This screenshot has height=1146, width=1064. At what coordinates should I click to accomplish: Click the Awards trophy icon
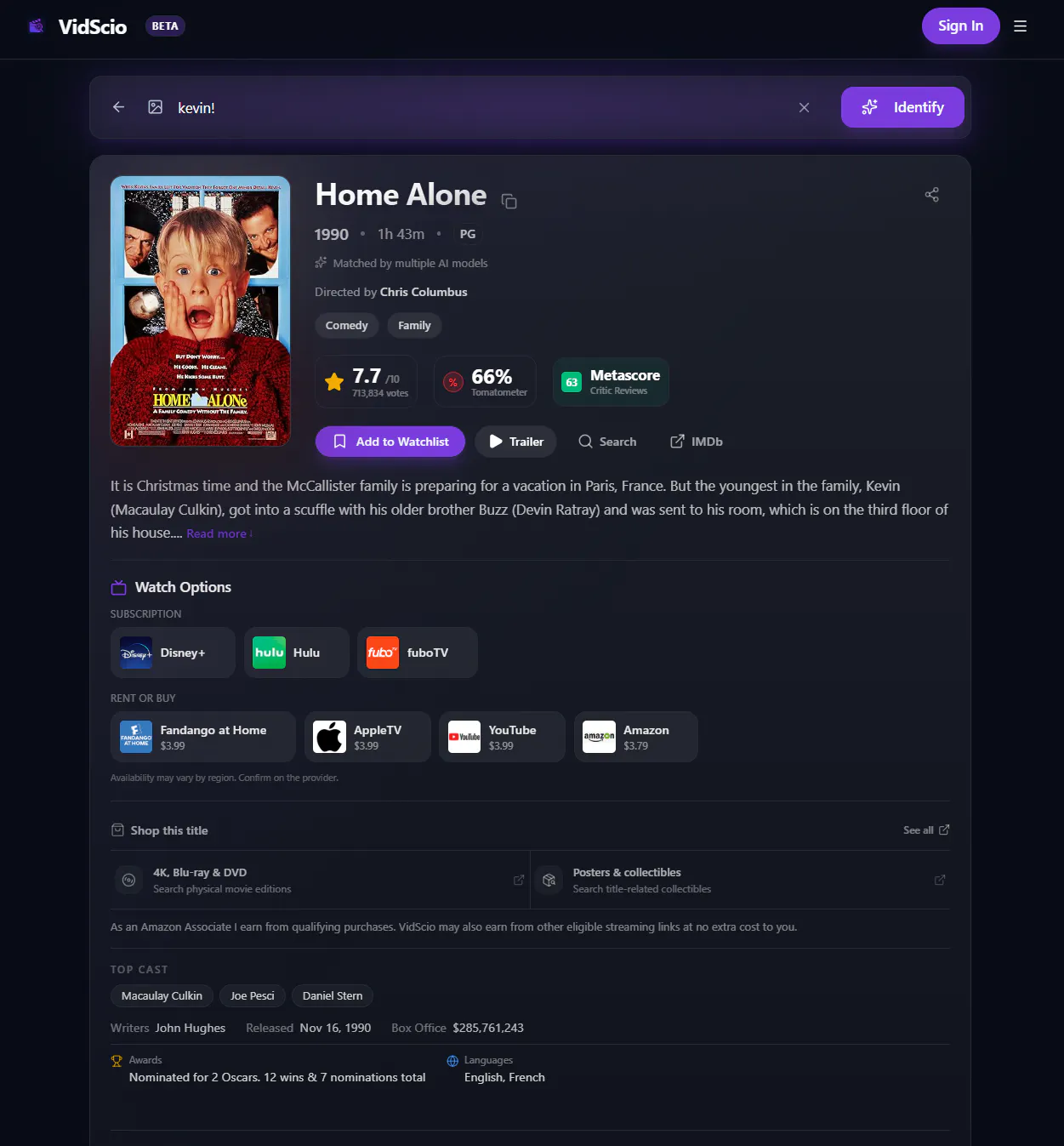pyautogui.click(x=117, y=1061)
